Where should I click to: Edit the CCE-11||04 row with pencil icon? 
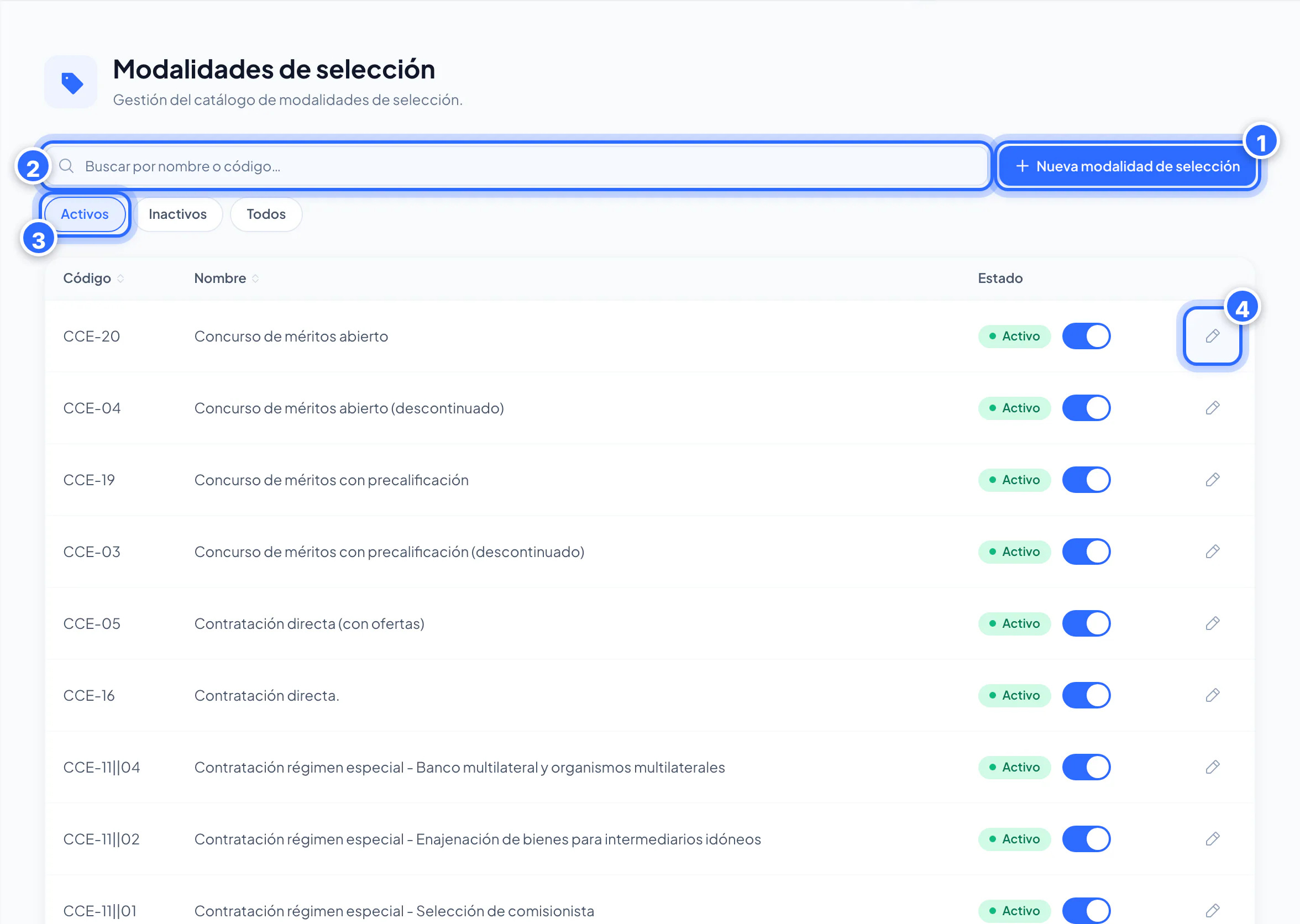[x=1212, y=767]
